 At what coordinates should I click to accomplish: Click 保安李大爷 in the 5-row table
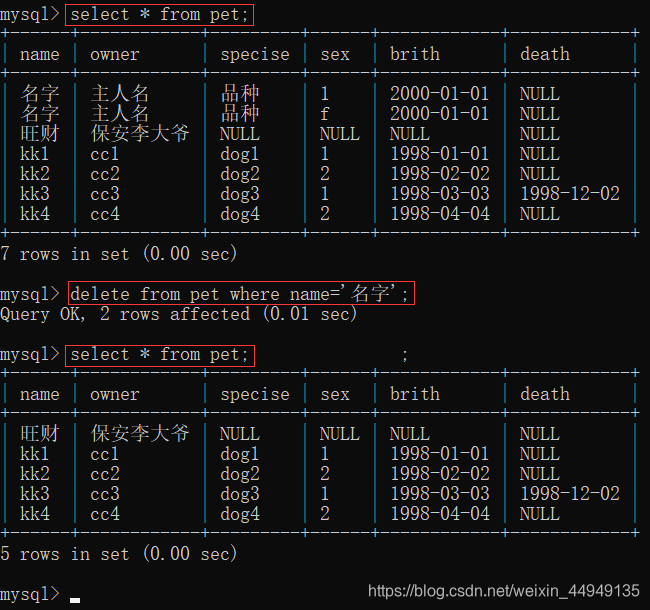point(140,433)
